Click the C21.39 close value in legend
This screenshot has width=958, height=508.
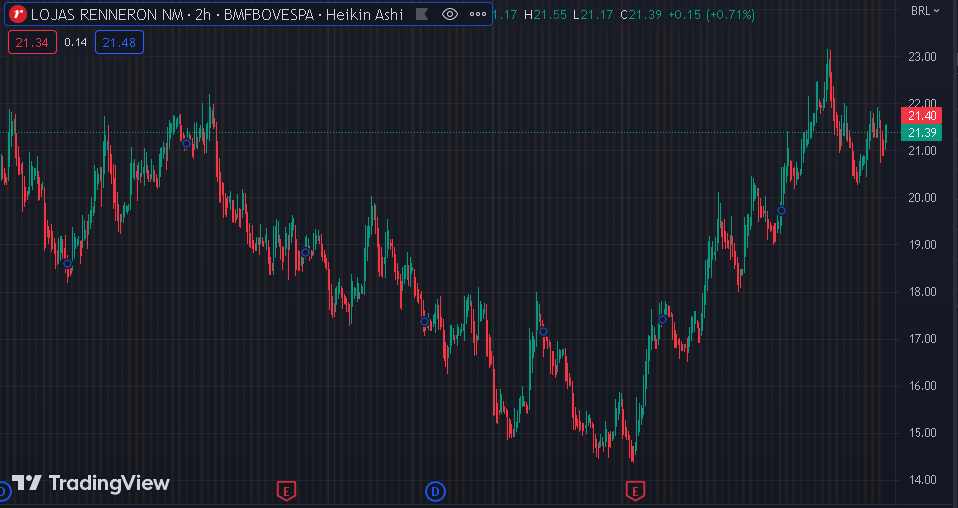(641, 14)
